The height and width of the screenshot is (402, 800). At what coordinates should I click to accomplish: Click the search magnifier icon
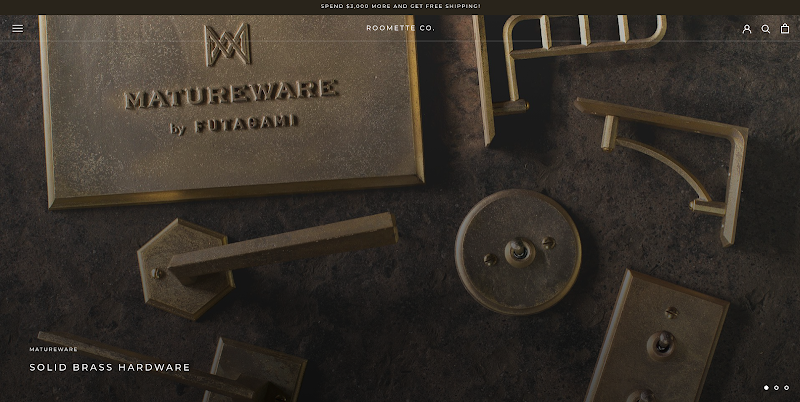pos(766,28)
